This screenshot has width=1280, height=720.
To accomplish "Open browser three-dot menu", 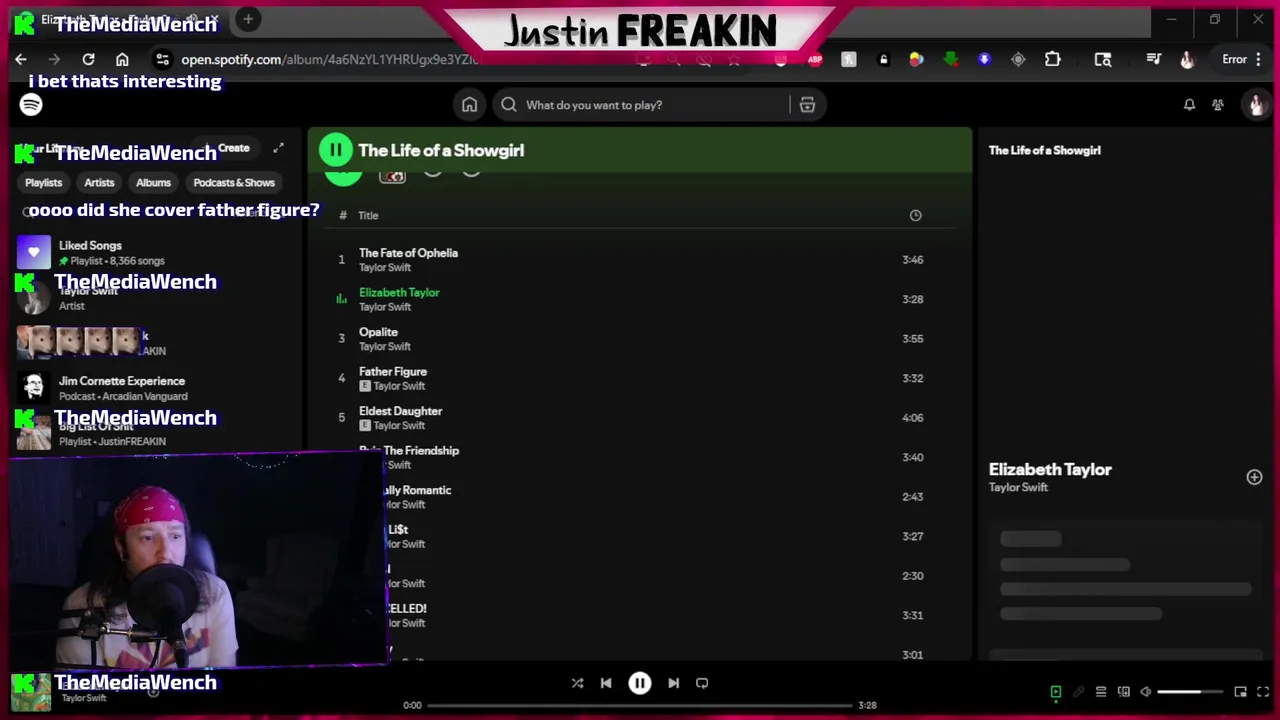I will (x=1258, y=59).
